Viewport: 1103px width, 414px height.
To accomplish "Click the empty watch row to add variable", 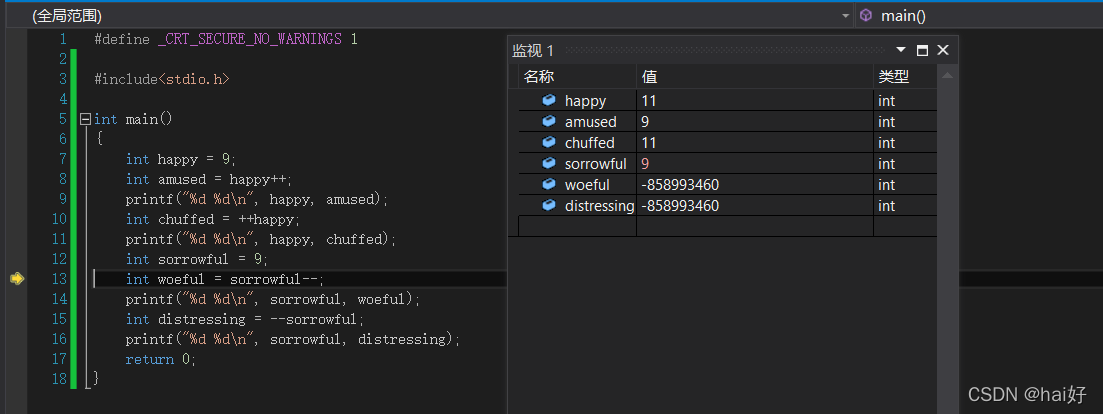I will [x=576, y=227].
